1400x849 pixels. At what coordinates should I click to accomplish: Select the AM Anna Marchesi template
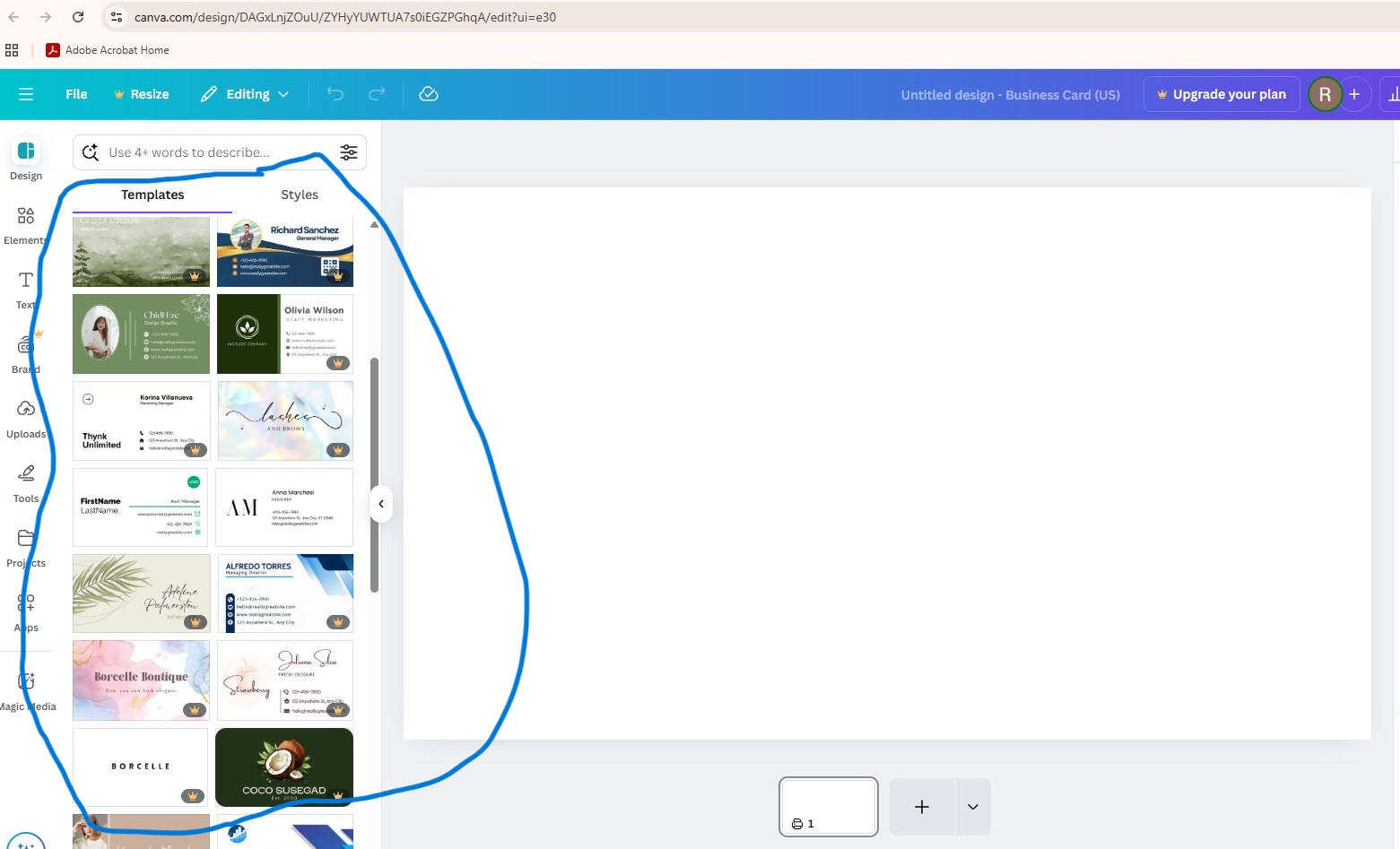285,507
